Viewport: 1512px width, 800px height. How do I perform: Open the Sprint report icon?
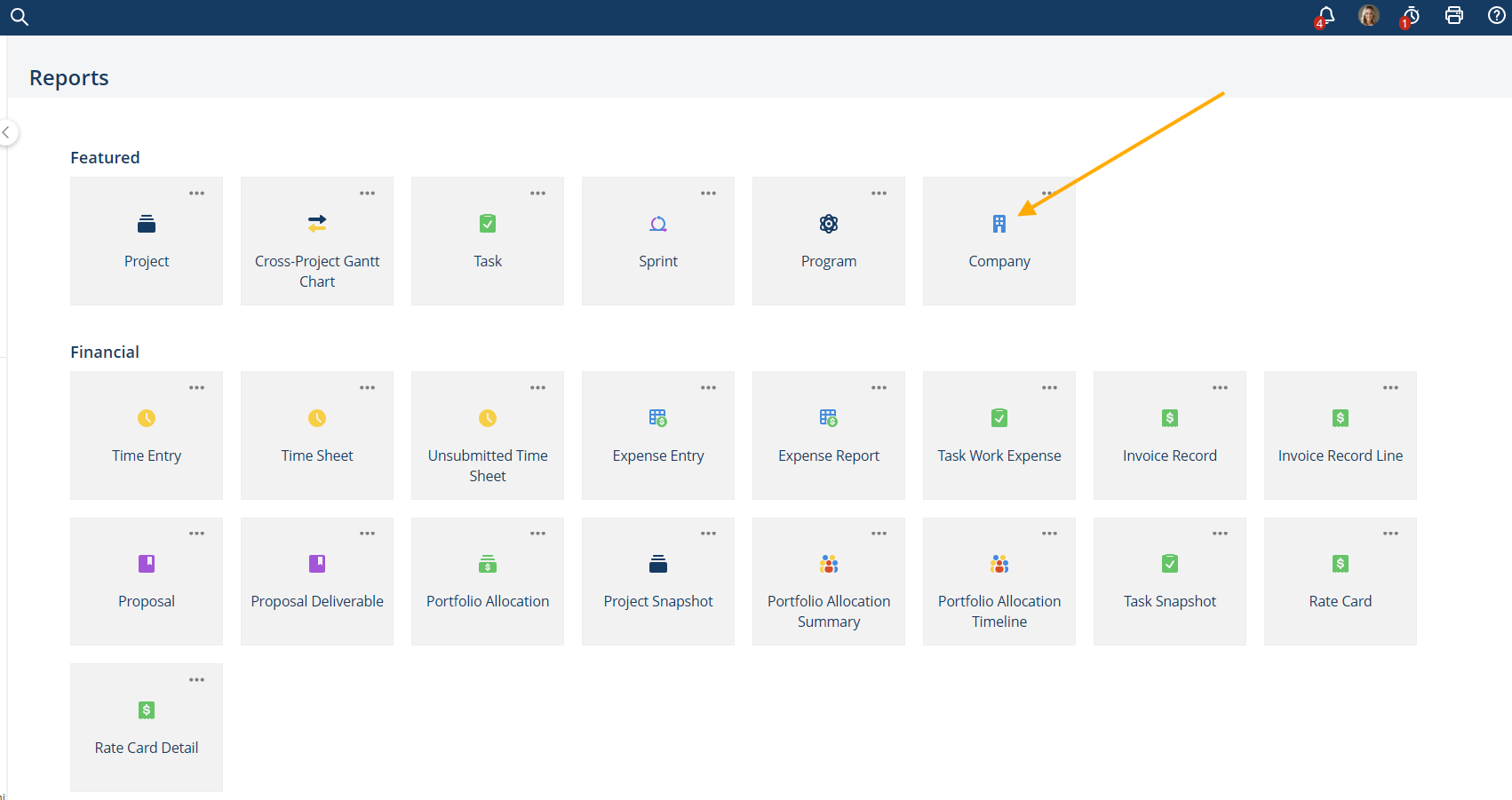tap(658, 224)
